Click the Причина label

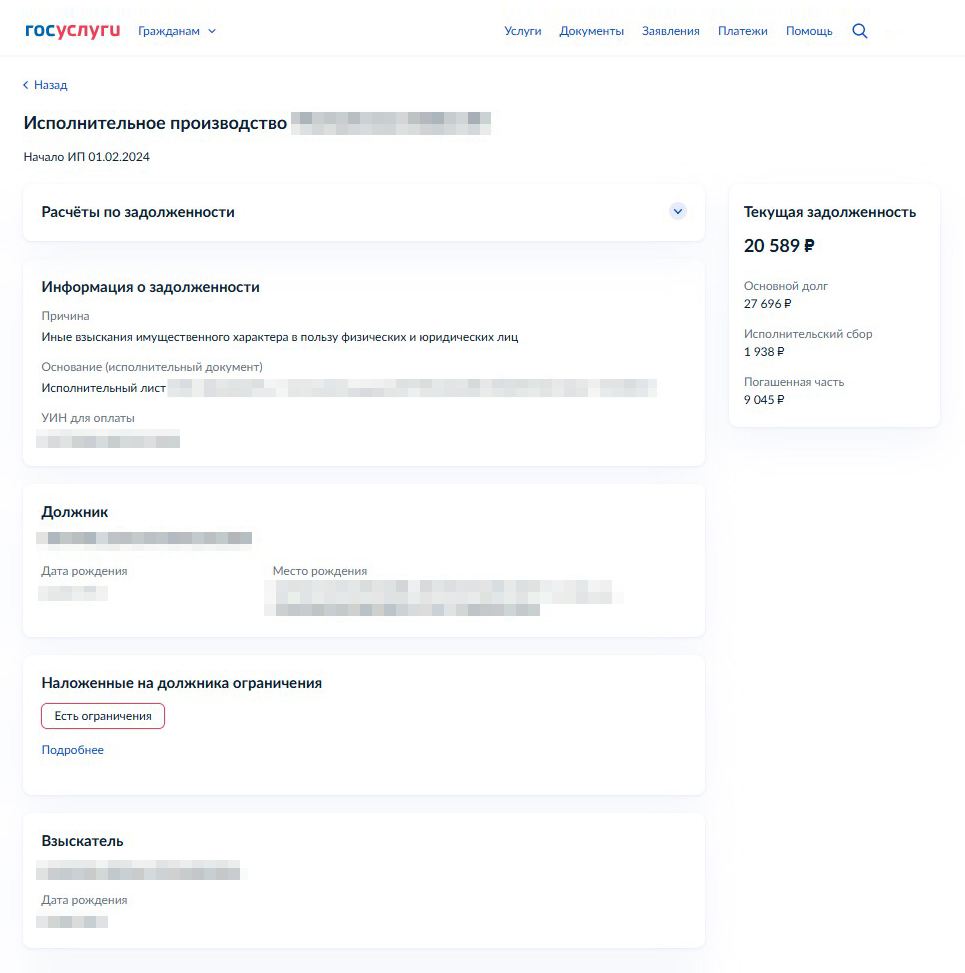[x=65, y=316]
